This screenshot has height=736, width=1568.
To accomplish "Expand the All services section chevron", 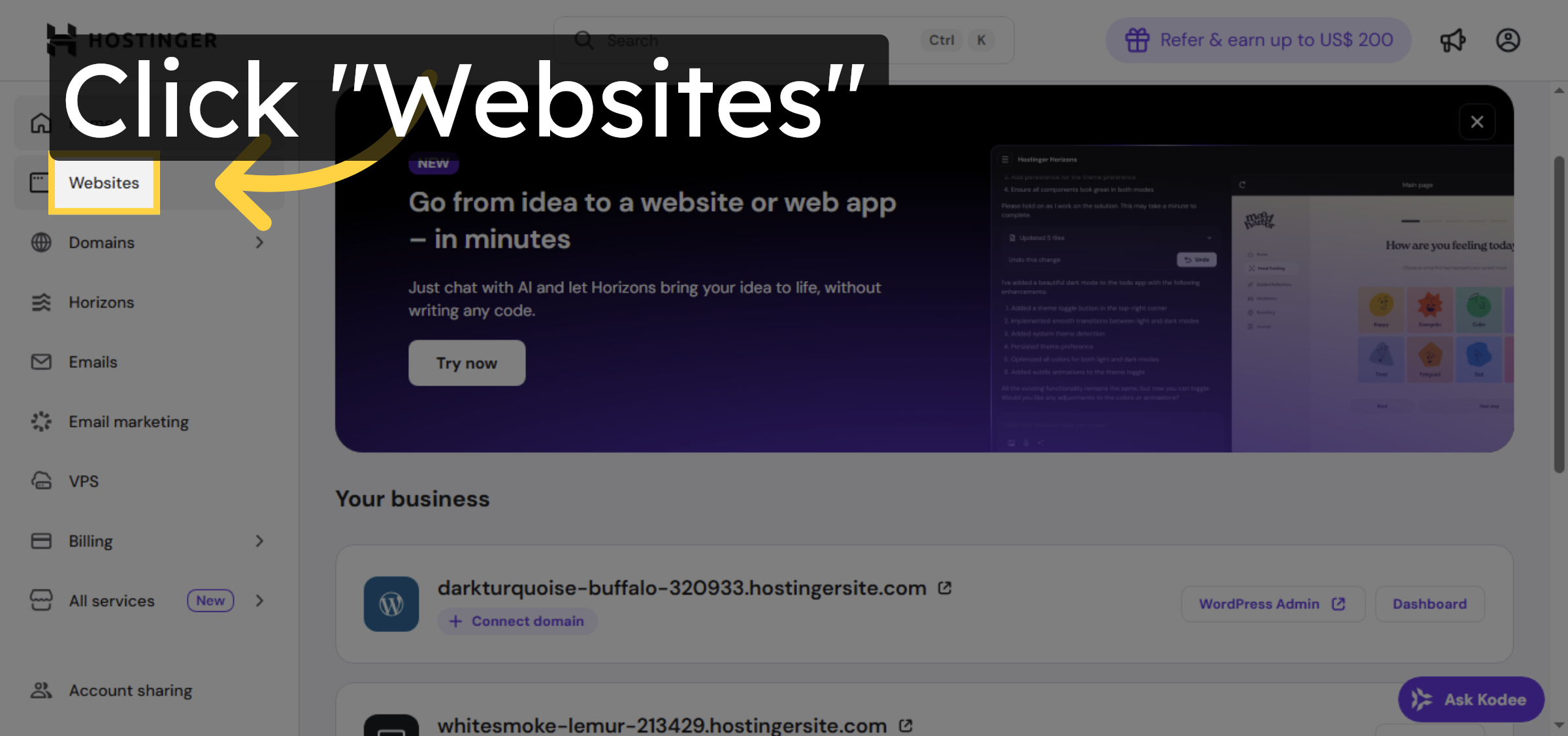I will 260,601.
